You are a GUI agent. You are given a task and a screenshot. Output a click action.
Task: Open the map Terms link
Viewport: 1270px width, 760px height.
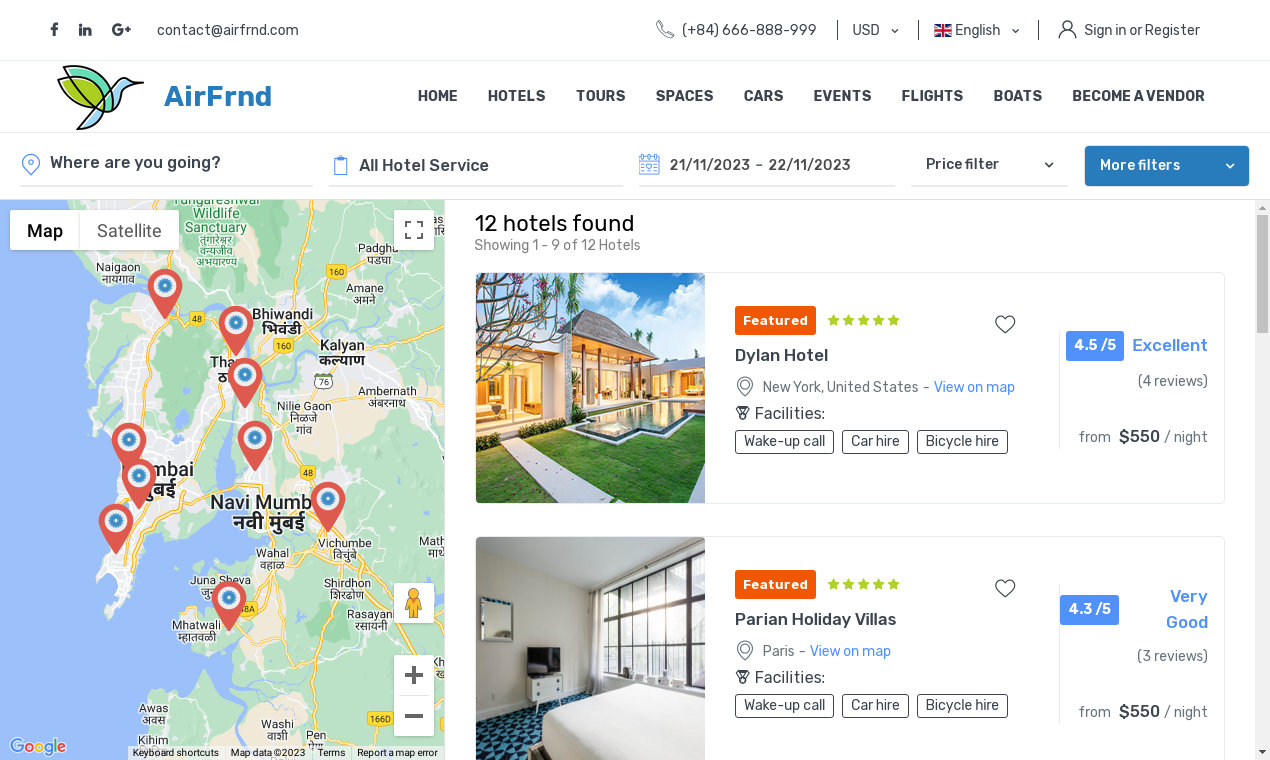pos(331,753)
